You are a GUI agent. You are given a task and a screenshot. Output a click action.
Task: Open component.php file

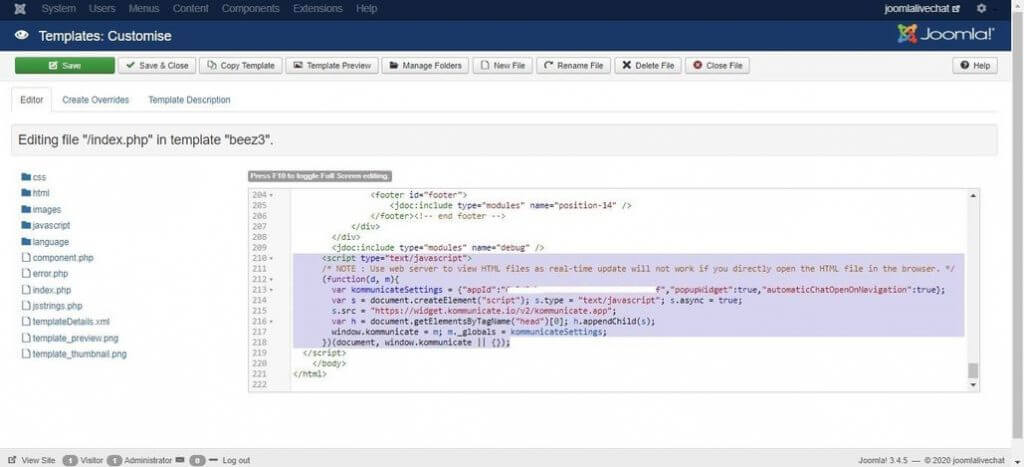57,258
